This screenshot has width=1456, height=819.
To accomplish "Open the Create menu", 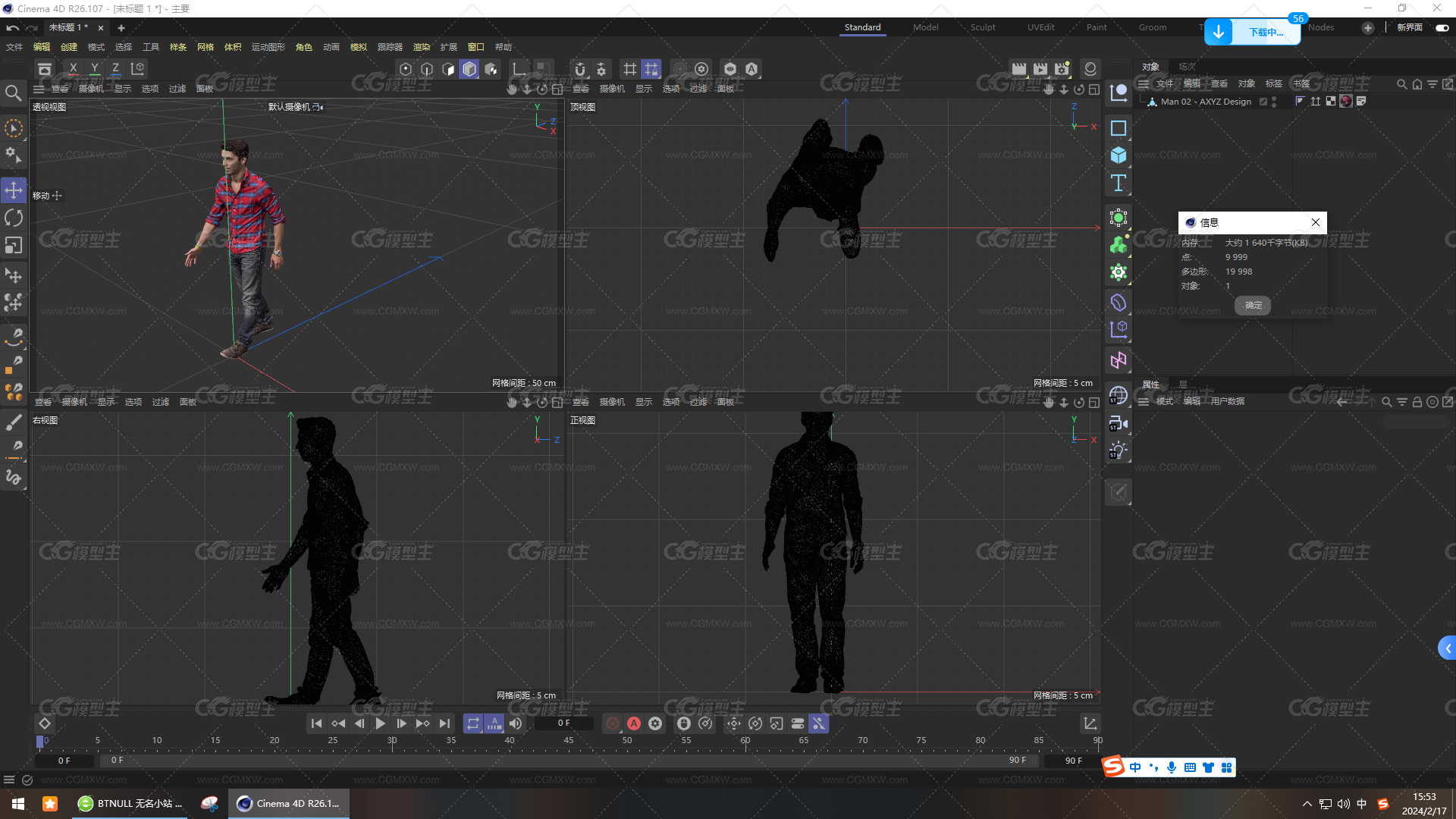I will coord(69,47).
